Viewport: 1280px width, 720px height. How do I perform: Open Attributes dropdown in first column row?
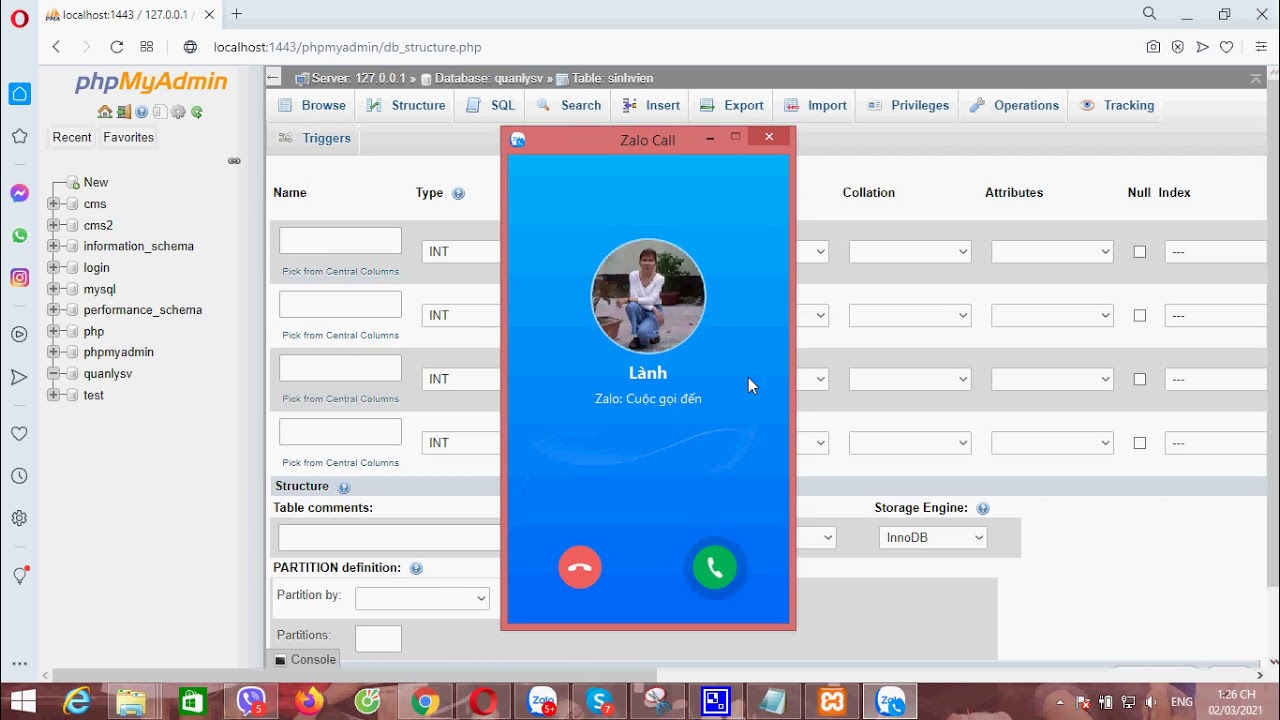(x=1052, y=252)
